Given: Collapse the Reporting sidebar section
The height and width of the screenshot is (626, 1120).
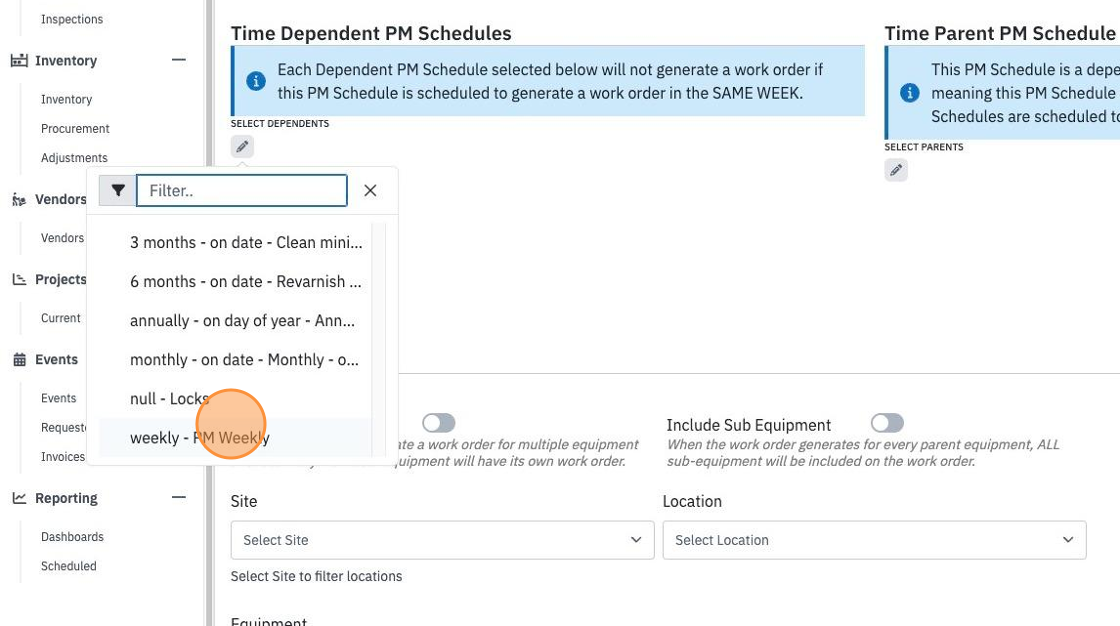Looking at the screenshot, I should [179, 497].
